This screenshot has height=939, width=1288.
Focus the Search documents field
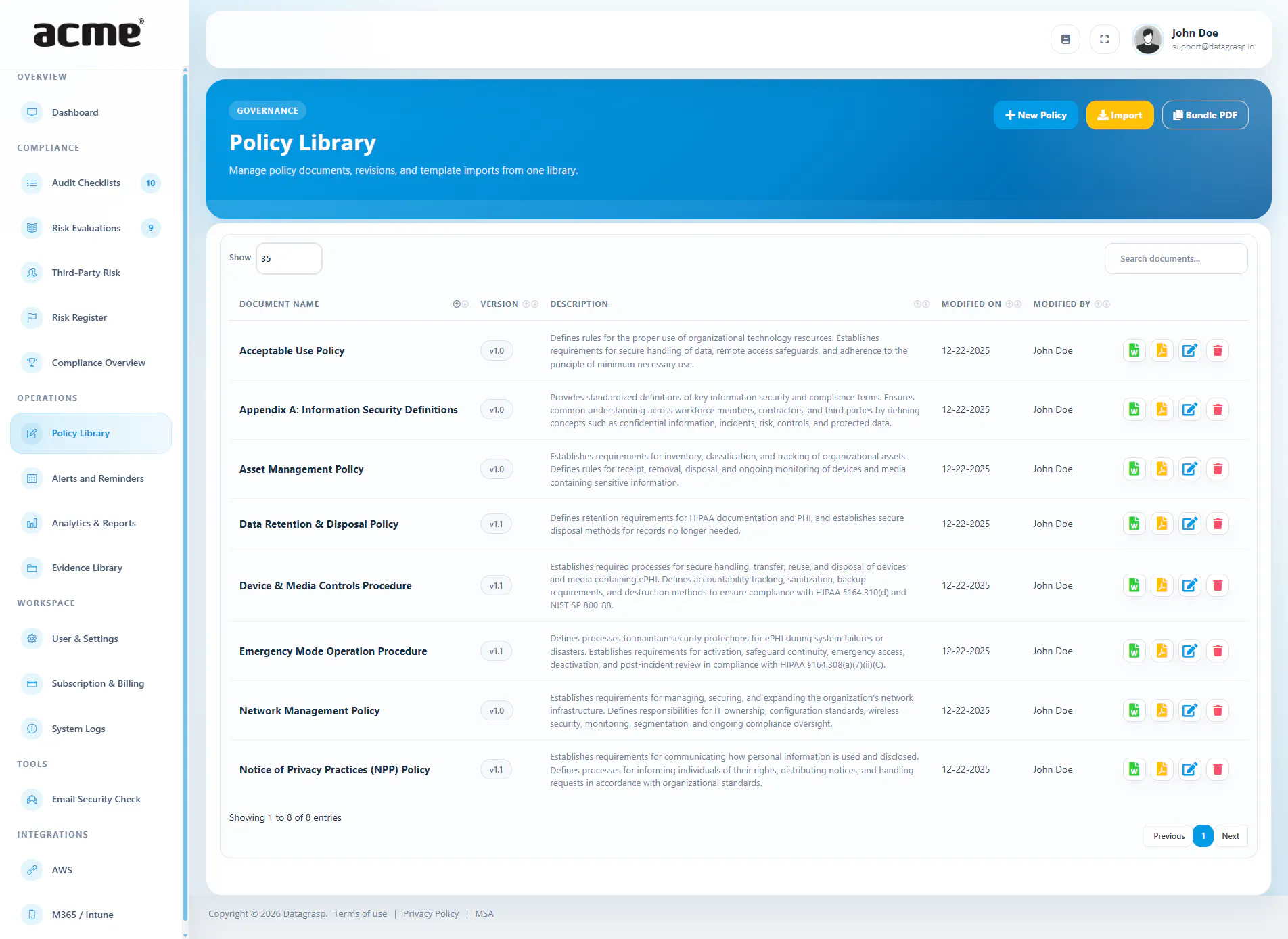tap(1176, 258)
